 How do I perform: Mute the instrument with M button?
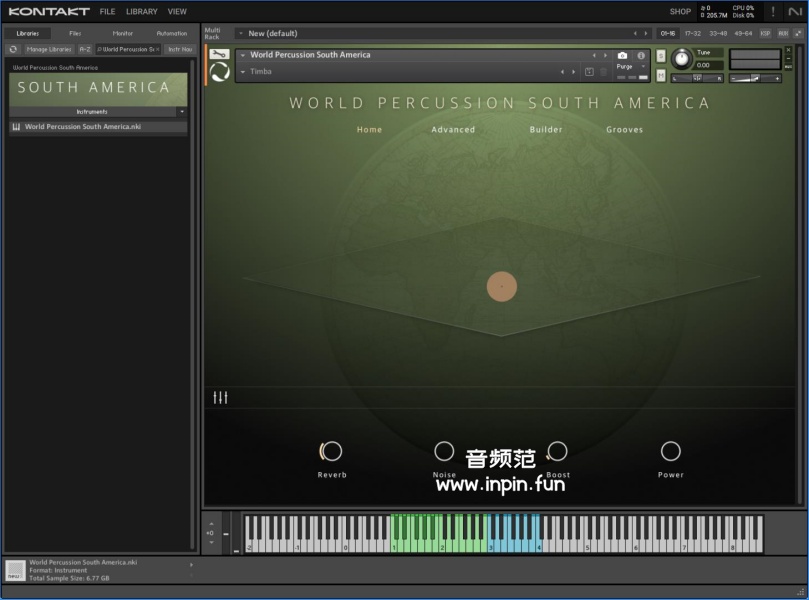pyautogui.click(x=661, y=74)
